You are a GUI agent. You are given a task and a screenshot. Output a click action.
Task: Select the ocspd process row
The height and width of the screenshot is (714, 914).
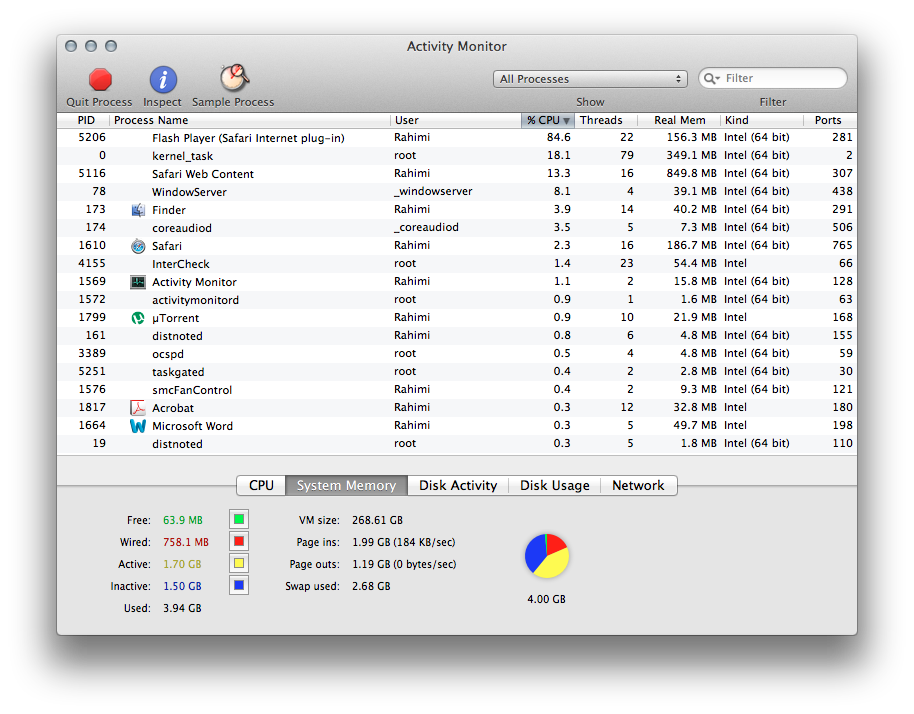pos(457,354)
